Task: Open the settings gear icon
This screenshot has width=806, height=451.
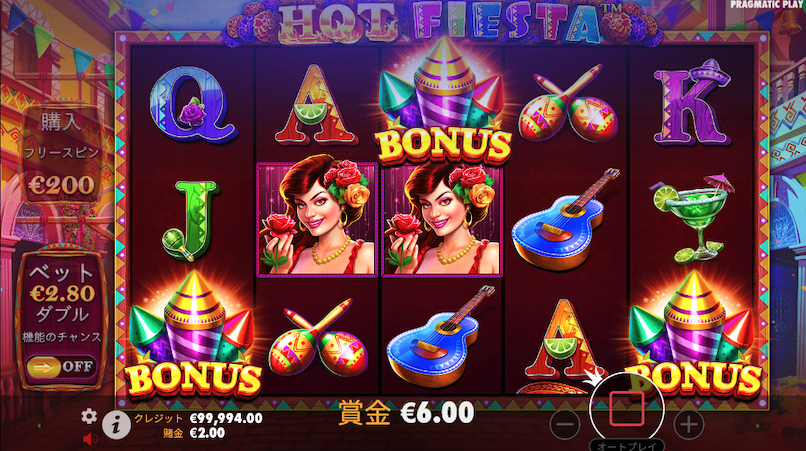Action: pyautogui.click(x=89, y=416)
